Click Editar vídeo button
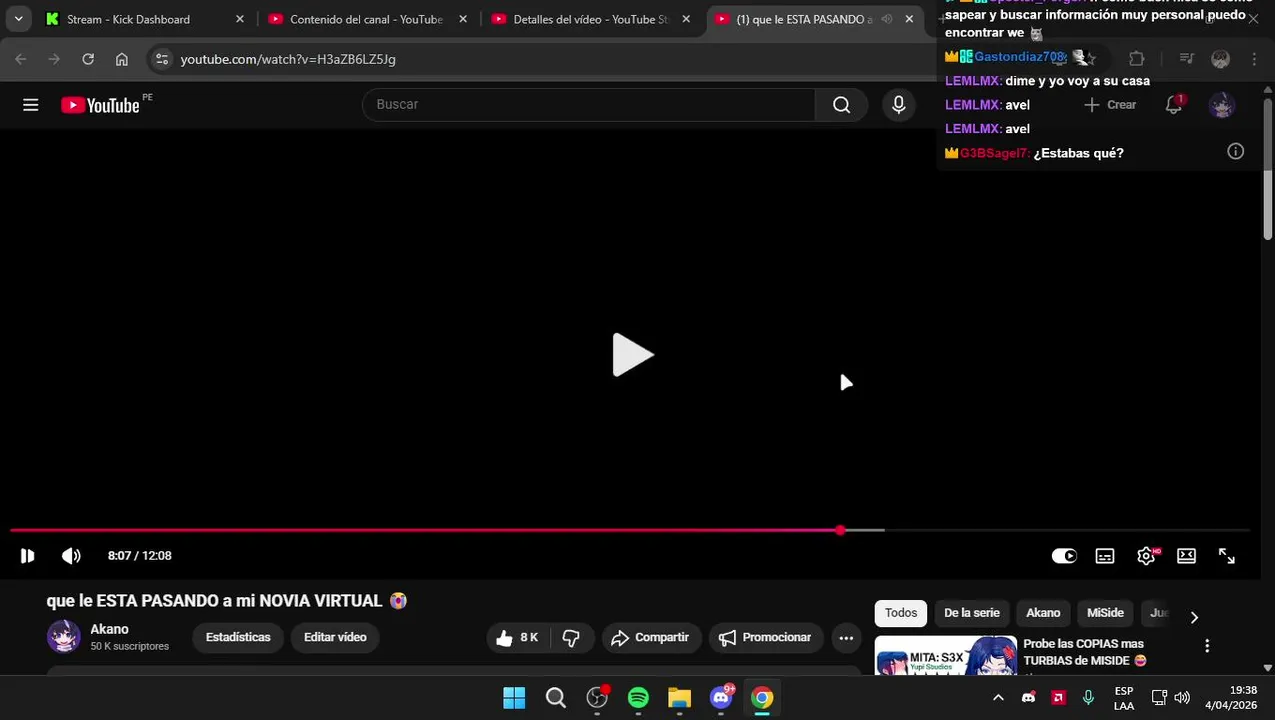The width and height of the screenshot is (1275, 720). (x=335, y=638)
